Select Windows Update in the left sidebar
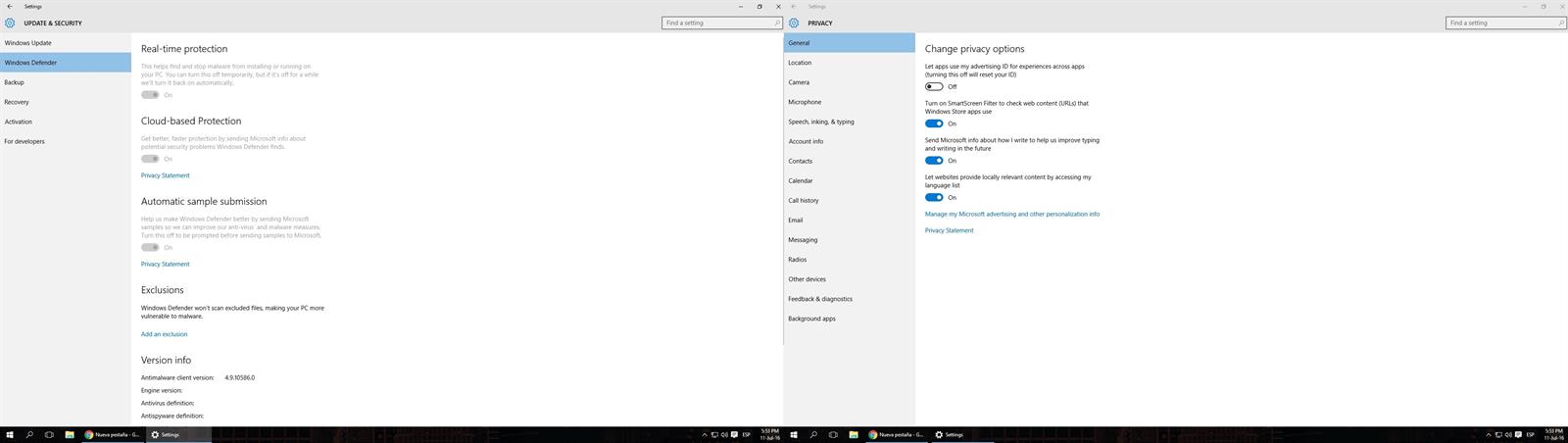 (x=28, y=43)
